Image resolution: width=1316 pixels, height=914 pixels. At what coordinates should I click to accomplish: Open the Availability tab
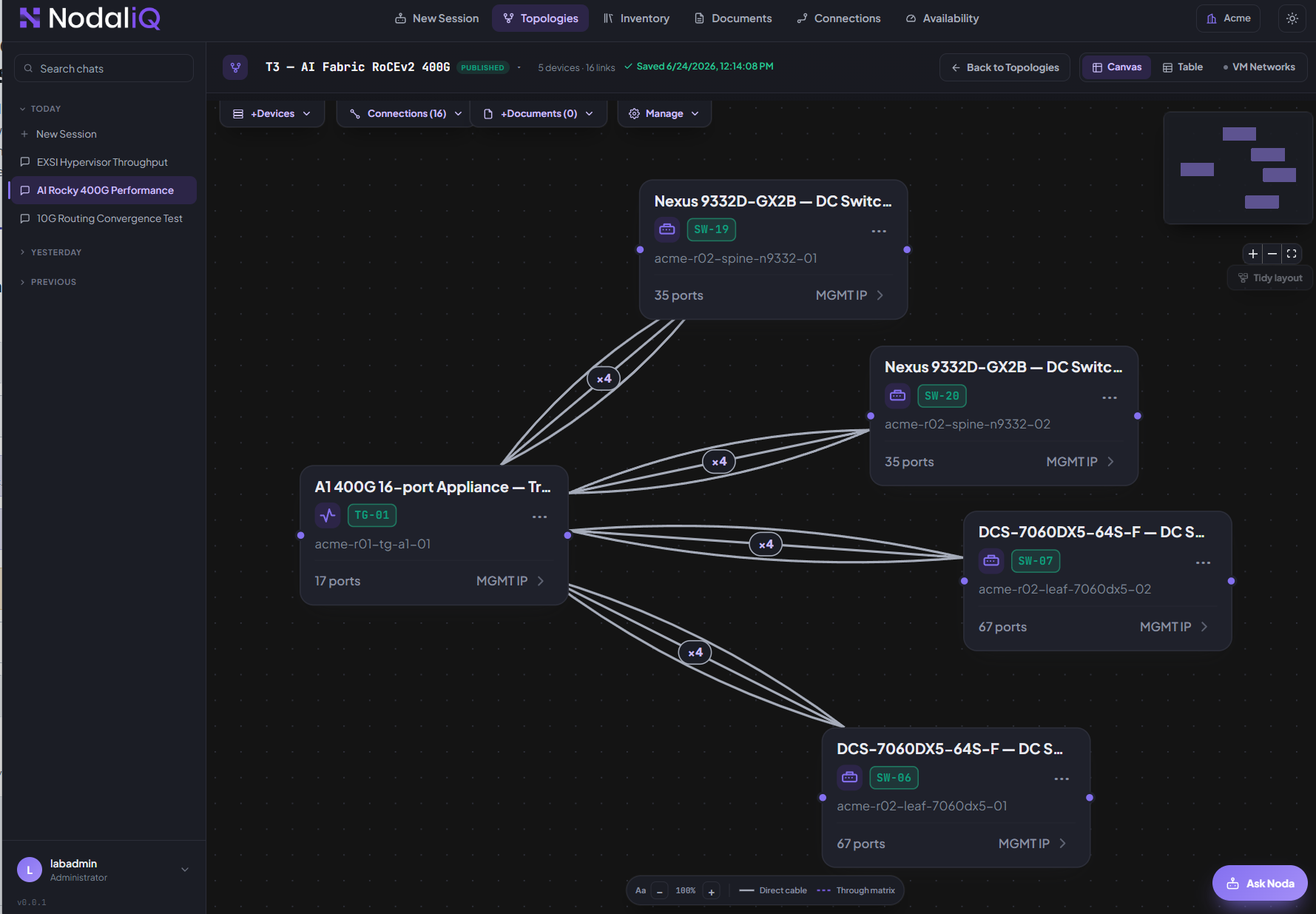[942, 19]
